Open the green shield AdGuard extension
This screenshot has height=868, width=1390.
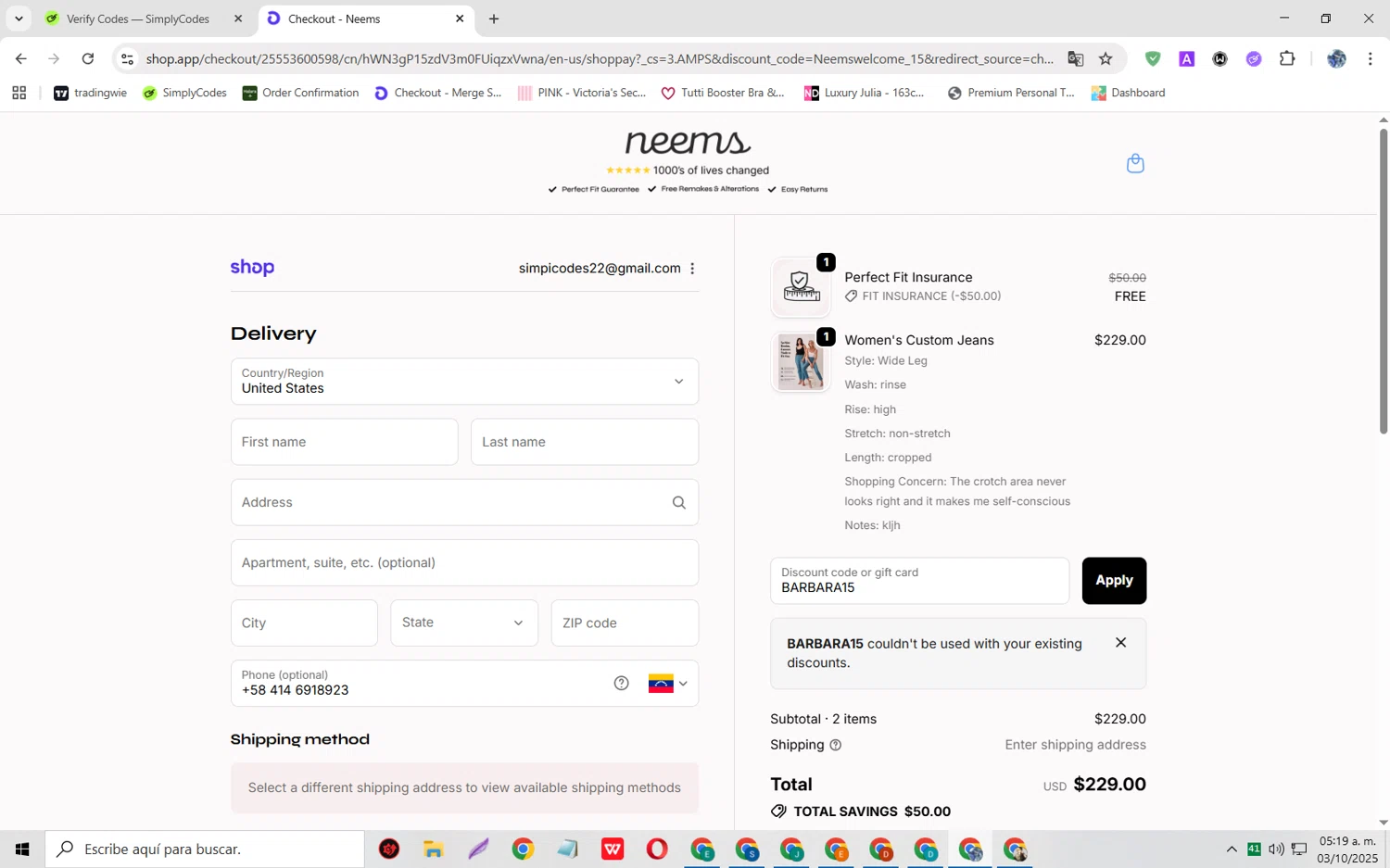pyautogui.click(x=1152, y=58)
